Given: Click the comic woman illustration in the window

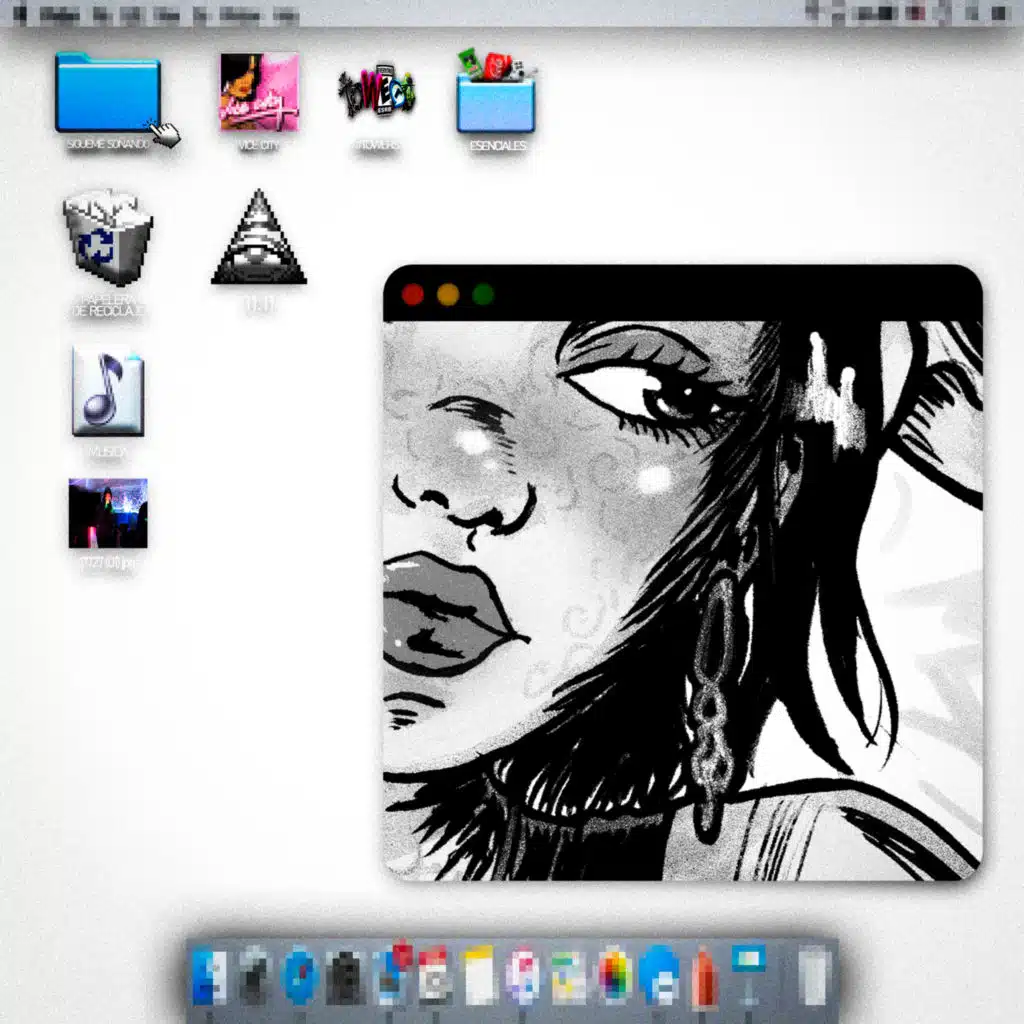Looking at the screenshot, I should [x=682, y=601].
